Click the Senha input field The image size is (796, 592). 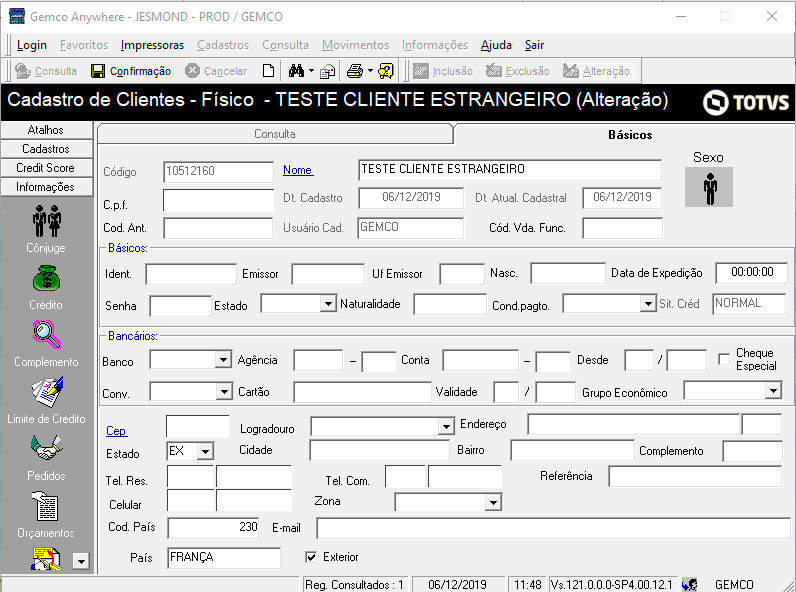point(180,306)
